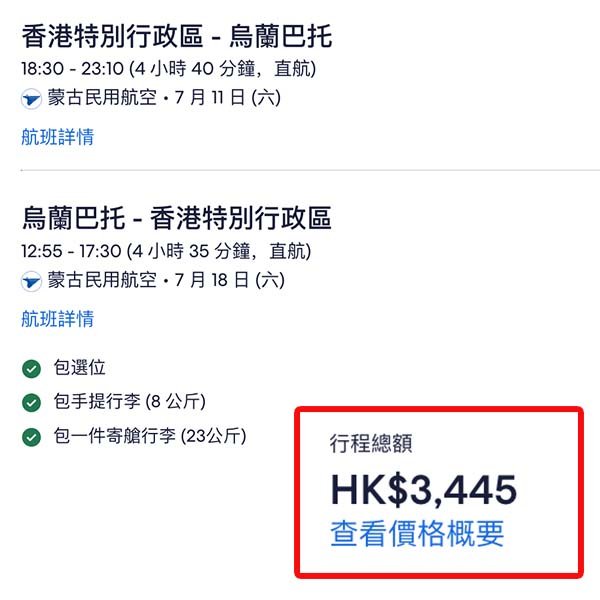Click the 18:30 - 23:10 departure time line
The width and height of the screenshot is (600, 600).
tap(165, 69)
